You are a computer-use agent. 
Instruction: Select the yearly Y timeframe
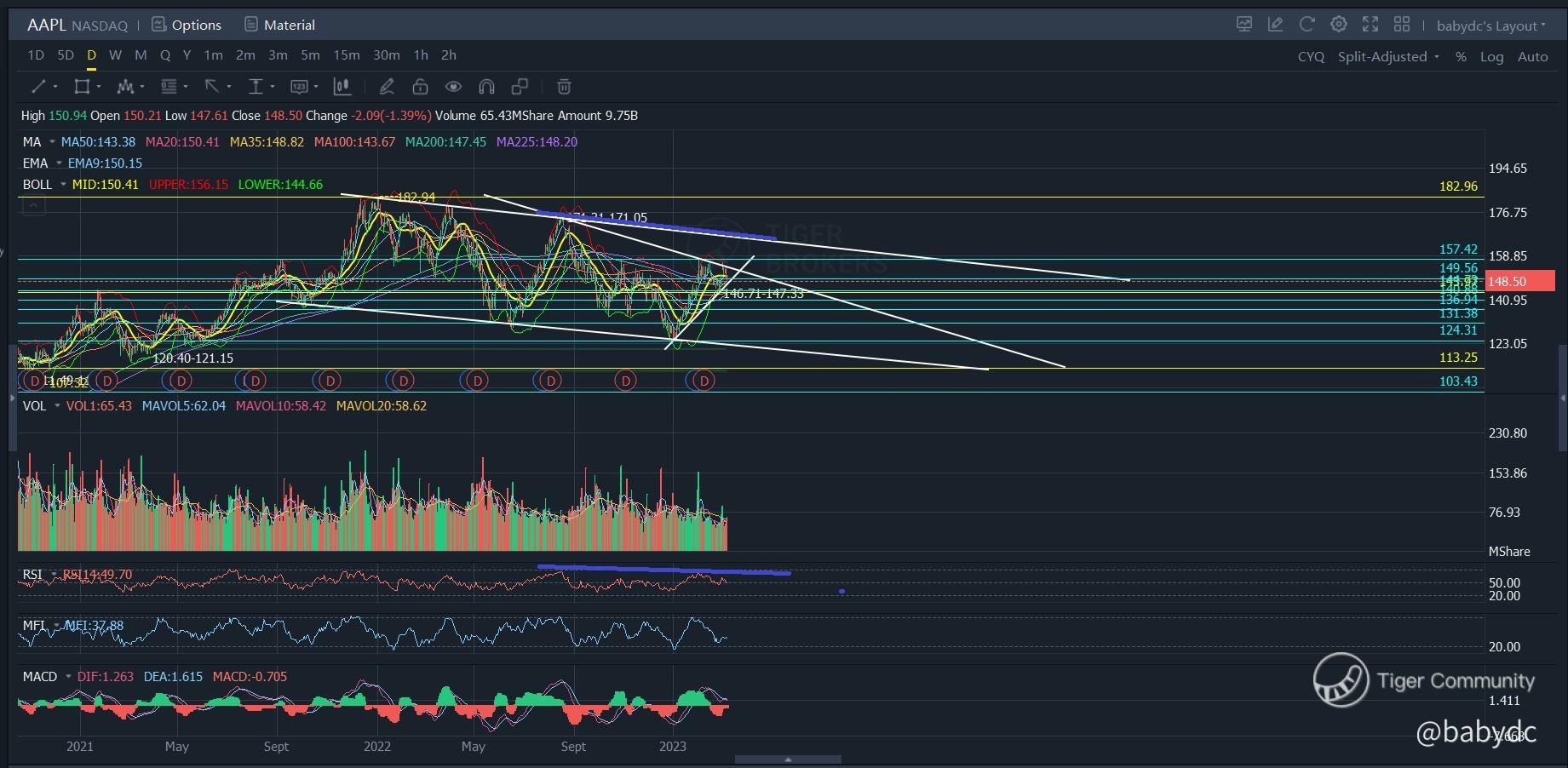187,55
